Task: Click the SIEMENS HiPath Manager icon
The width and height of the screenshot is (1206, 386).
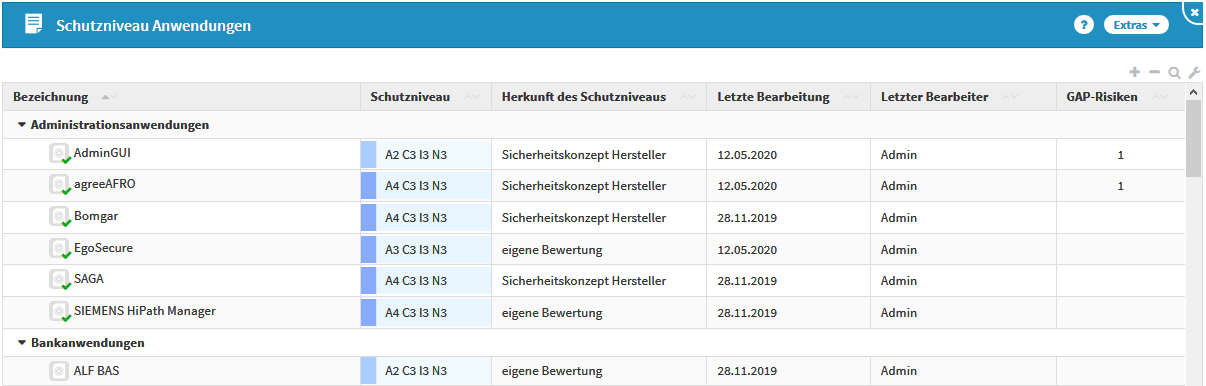Action: click(60, 313)
